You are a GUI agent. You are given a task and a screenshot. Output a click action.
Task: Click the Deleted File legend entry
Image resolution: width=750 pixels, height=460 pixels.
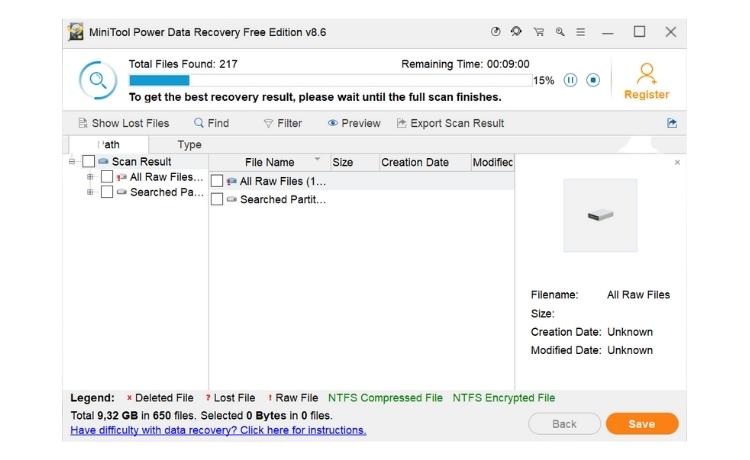click(160, 398)
